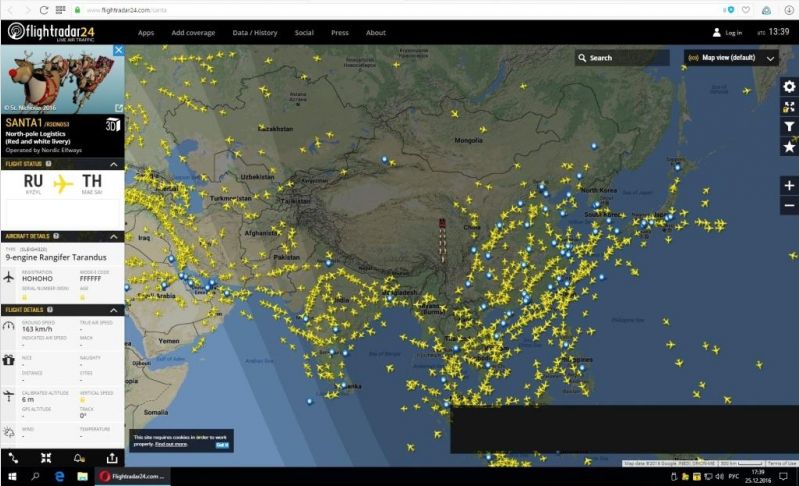Click the 163 km/h ground speed value
Viewport: 800px width, 486px height.
(37, 329)
